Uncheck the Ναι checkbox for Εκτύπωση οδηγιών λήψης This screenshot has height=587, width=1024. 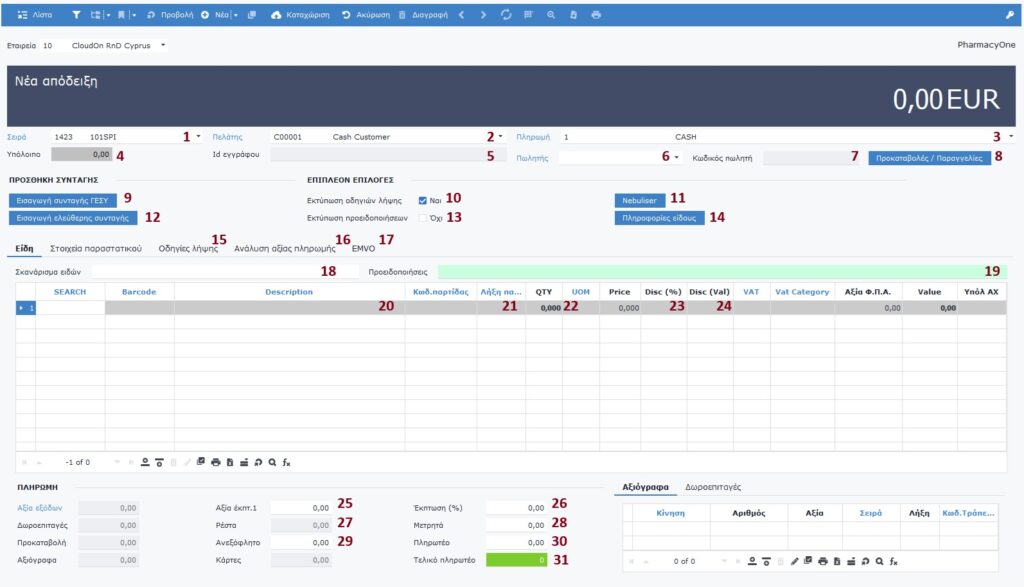pos(423,200)
